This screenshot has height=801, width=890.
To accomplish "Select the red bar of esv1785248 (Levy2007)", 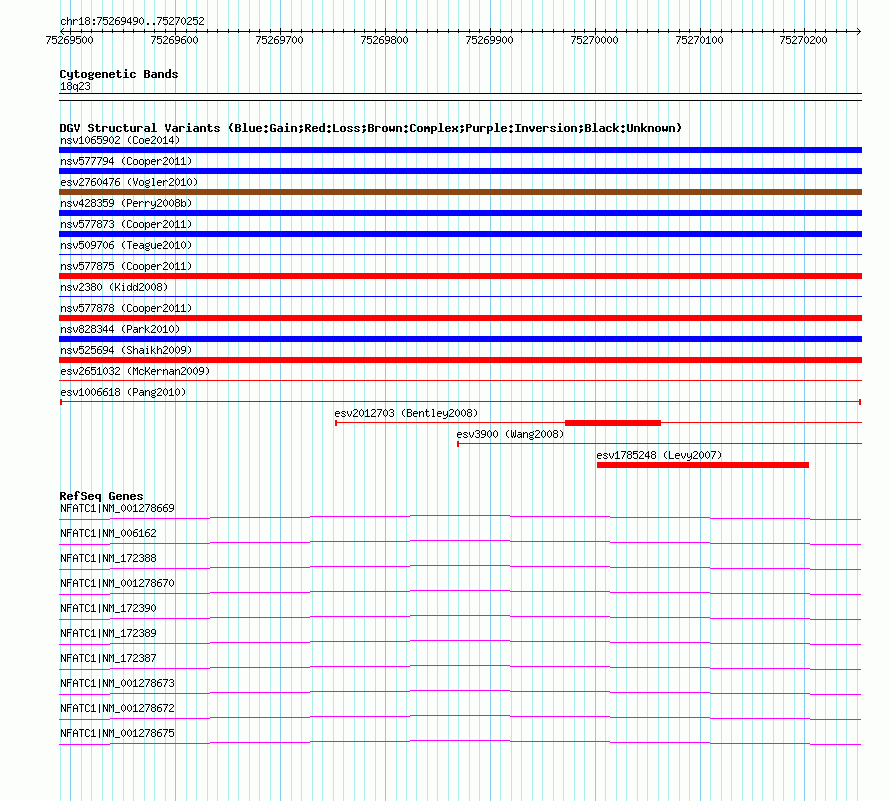I will tap(703, 465).
